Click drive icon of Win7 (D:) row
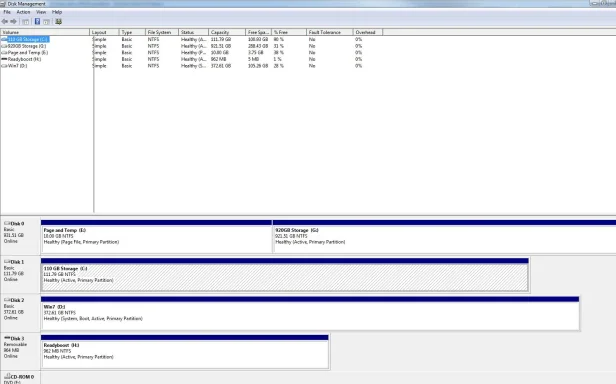This screenshot has height=384, width=616. [x=4, y=66]
